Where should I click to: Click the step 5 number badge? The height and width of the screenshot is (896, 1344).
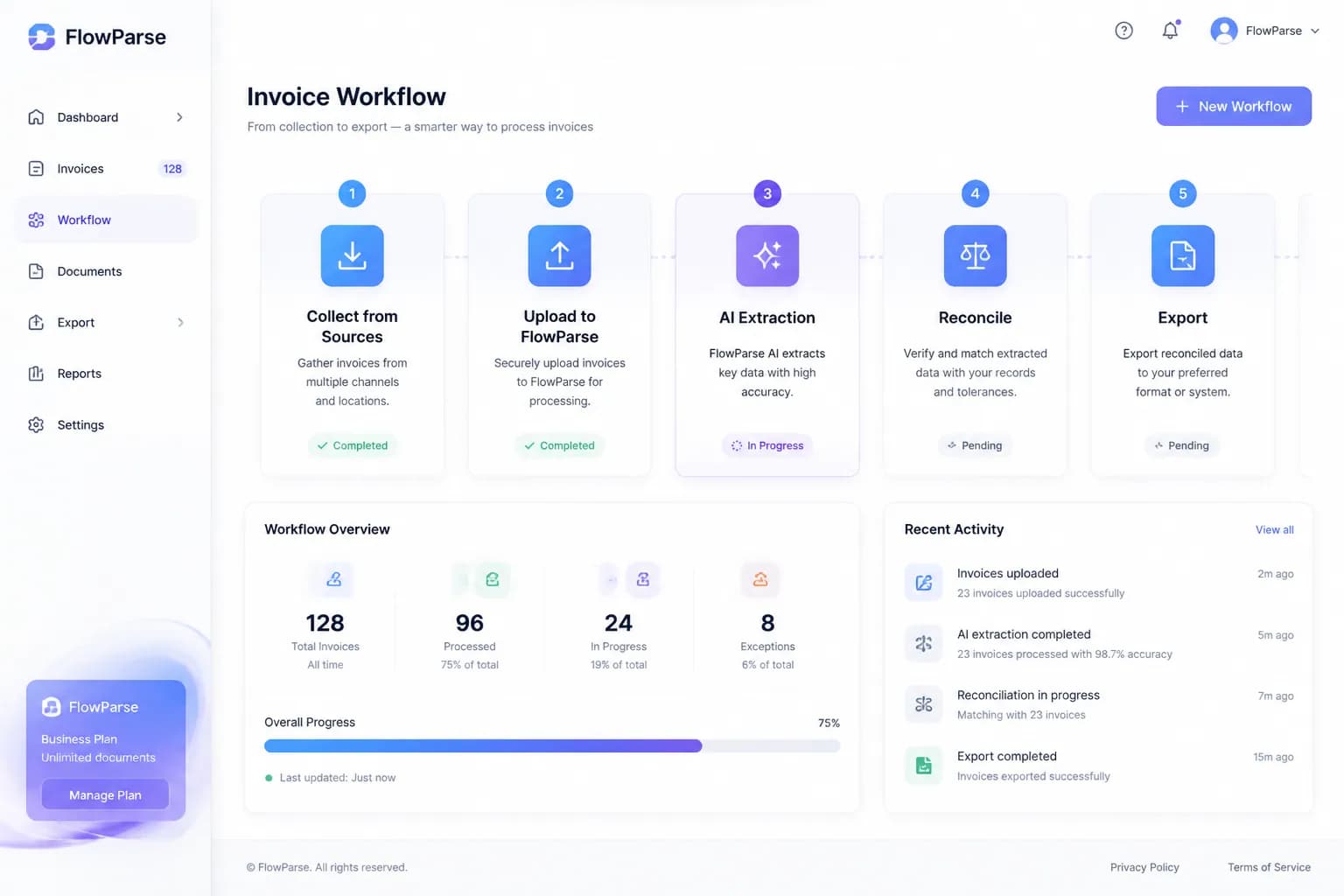(1182, 193)
